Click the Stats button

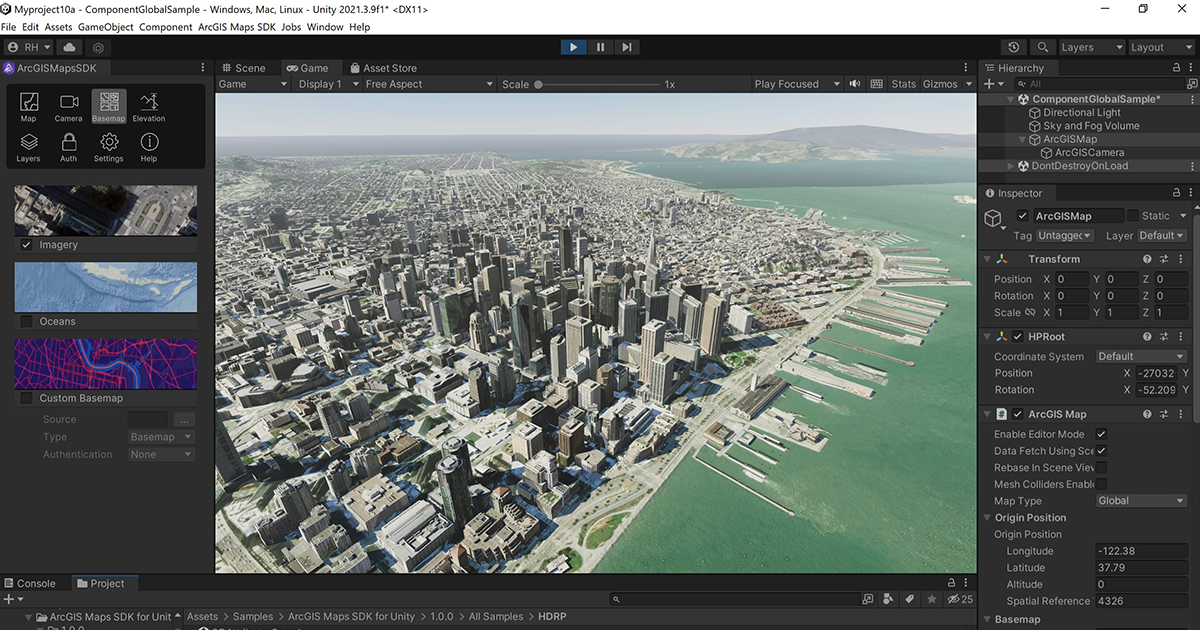pyautogui.click(x=903, y=84)
